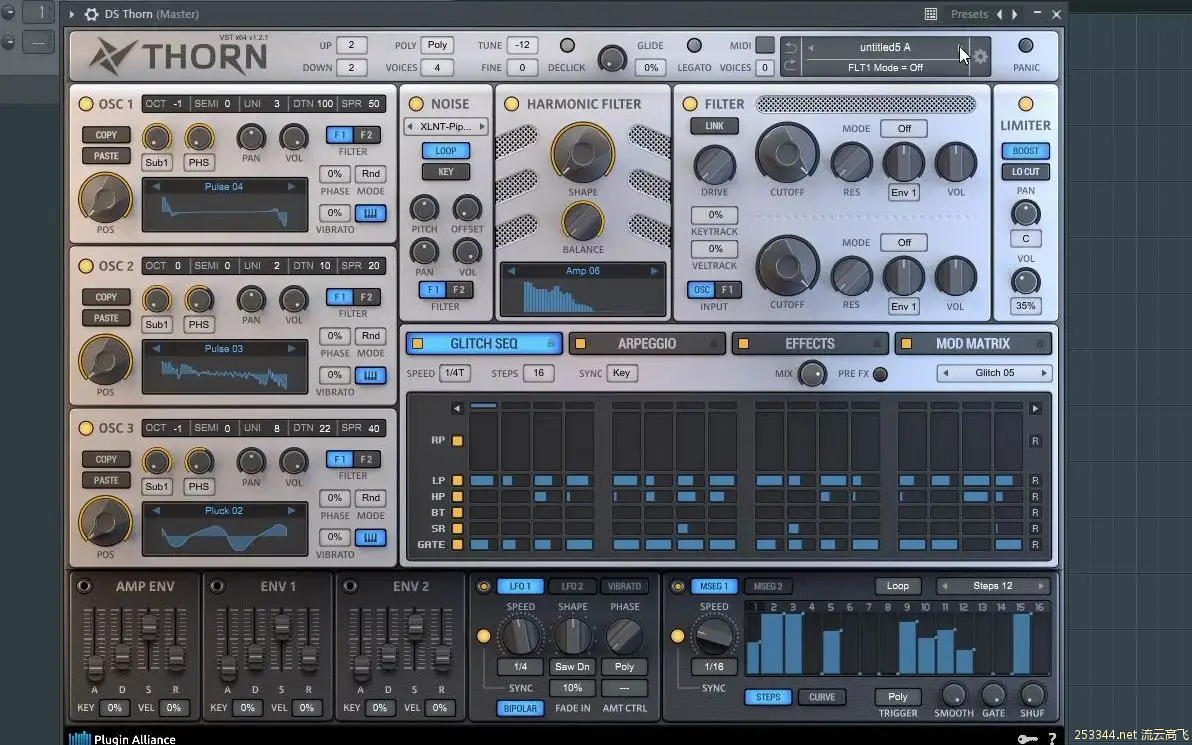
Task: Click the Glitch Seq lock icon
Action: click(x=551, y=344)
